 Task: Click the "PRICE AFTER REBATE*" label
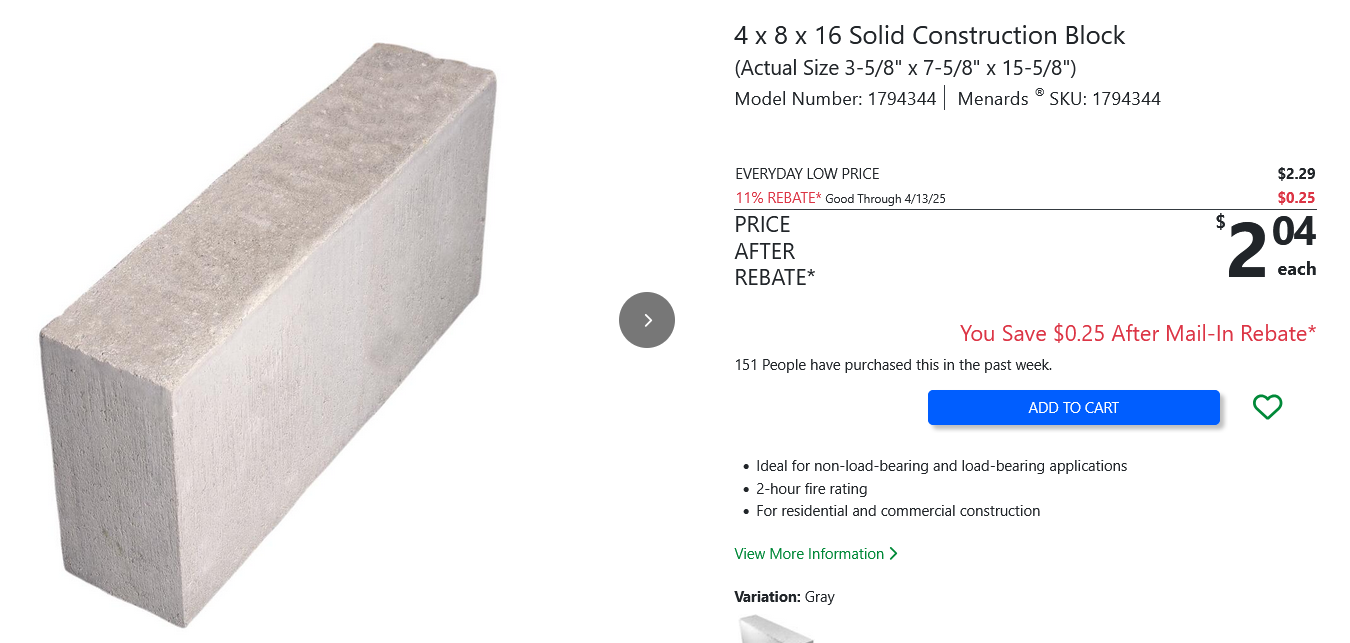(774, 251)
